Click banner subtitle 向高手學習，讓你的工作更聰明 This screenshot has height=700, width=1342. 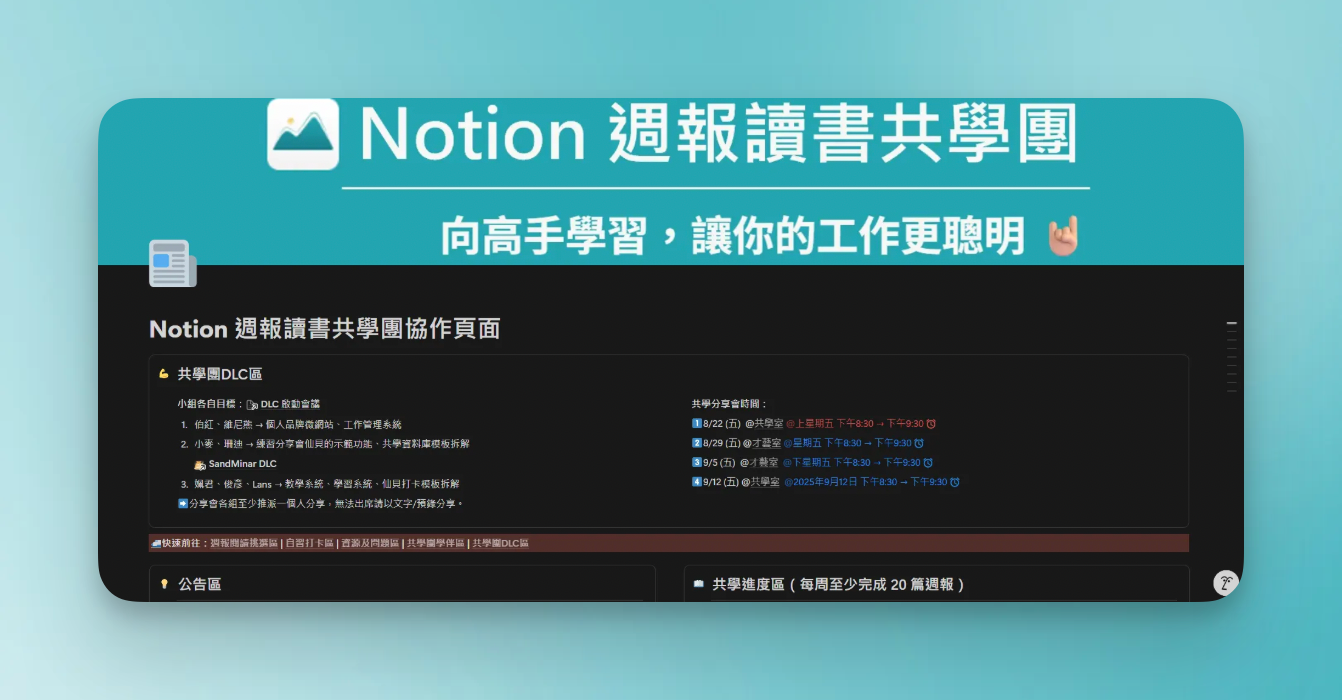(x=733, y=237)
